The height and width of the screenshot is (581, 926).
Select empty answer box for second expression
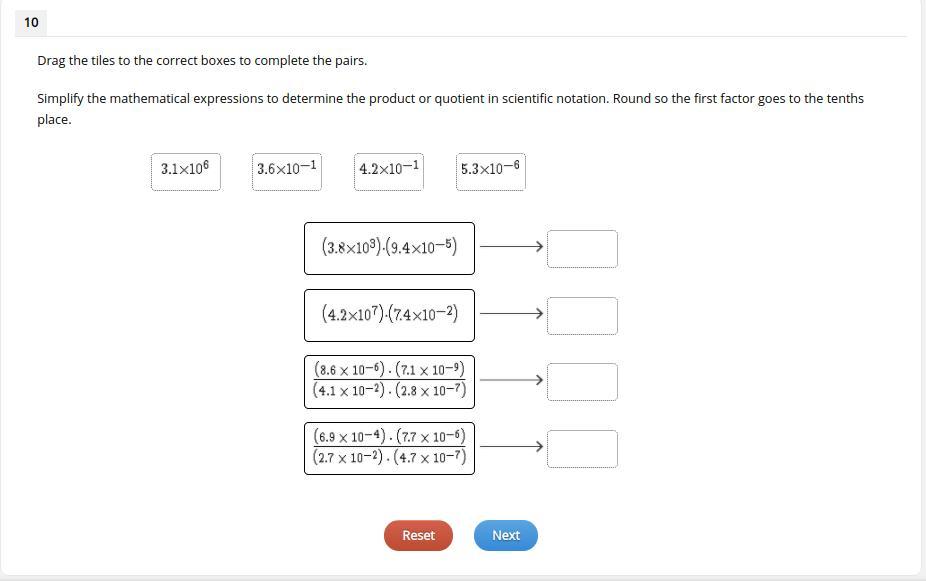tap(582, 315)
